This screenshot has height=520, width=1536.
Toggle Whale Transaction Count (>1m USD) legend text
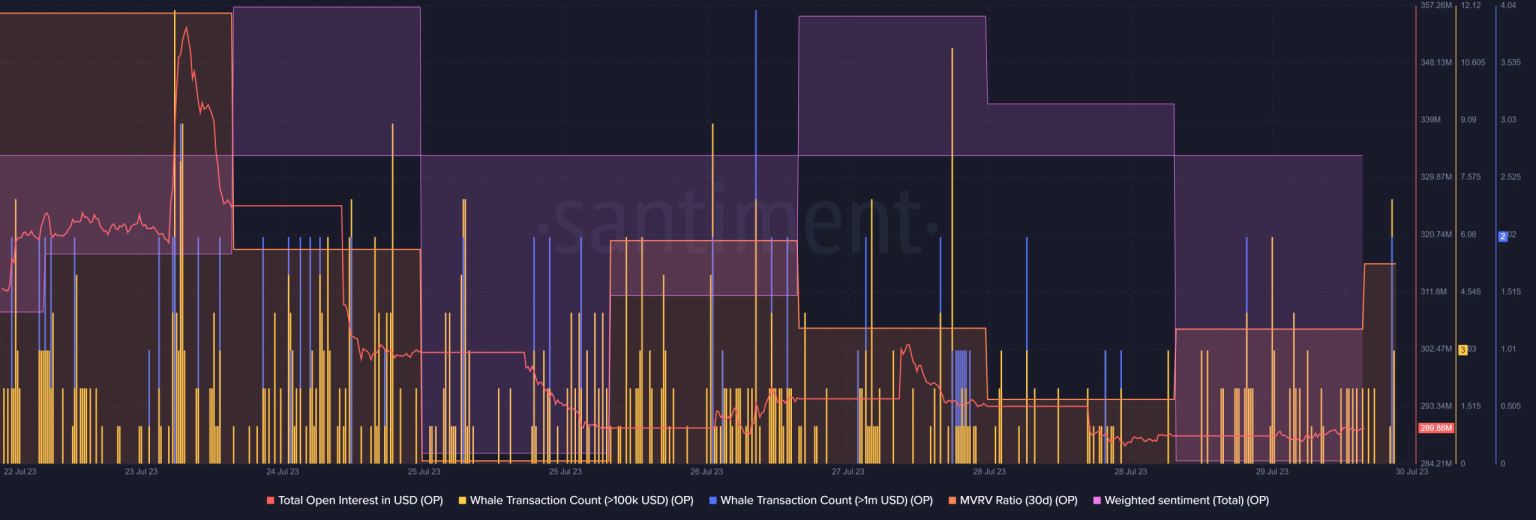coord(826,500)
